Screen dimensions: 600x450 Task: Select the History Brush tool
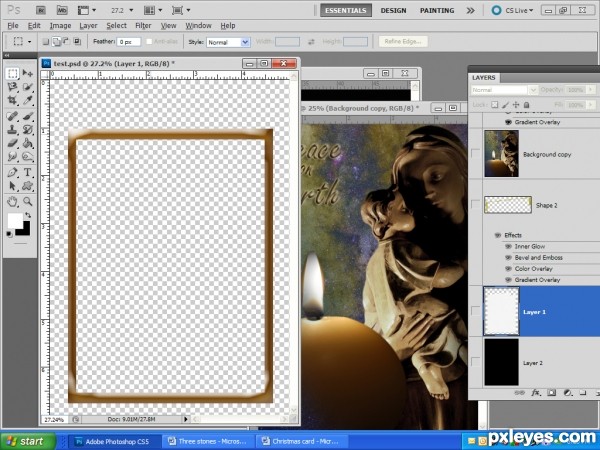coord(28,129)
